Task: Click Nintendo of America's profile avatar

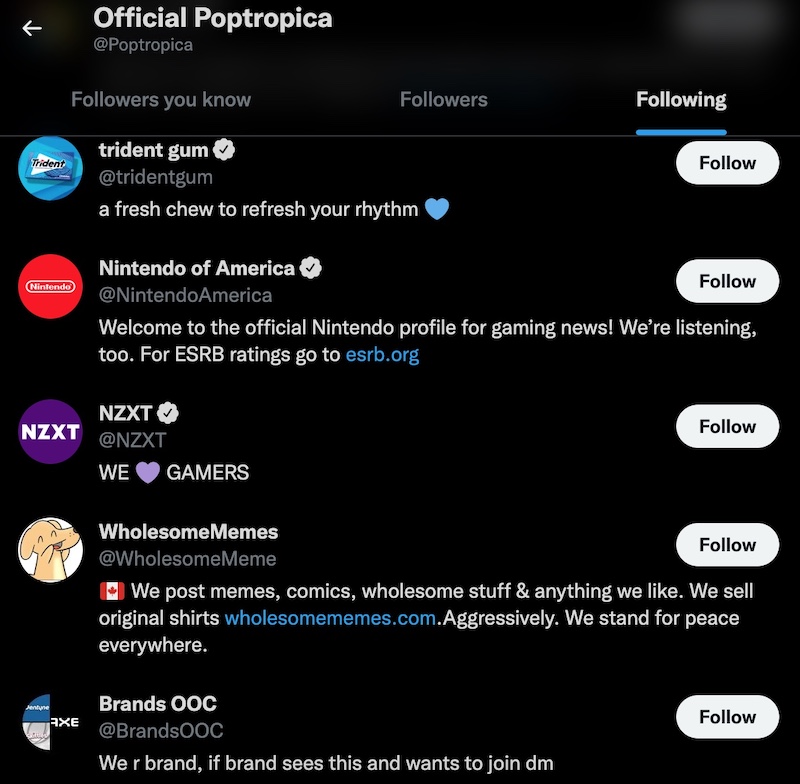Action: coord(49,281)
